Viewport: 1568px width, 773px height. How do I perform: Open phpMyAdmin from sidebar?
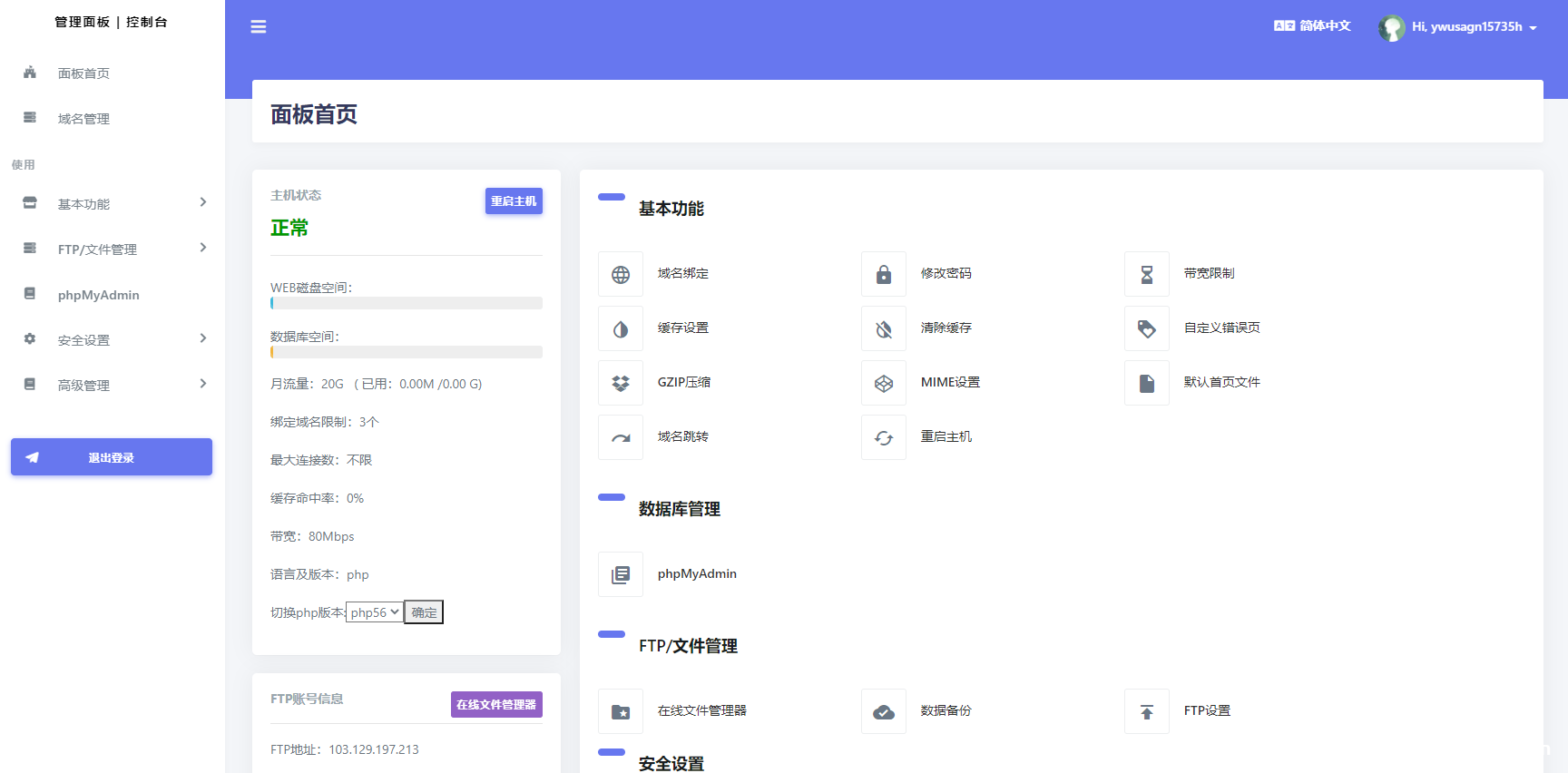point(99,295)
